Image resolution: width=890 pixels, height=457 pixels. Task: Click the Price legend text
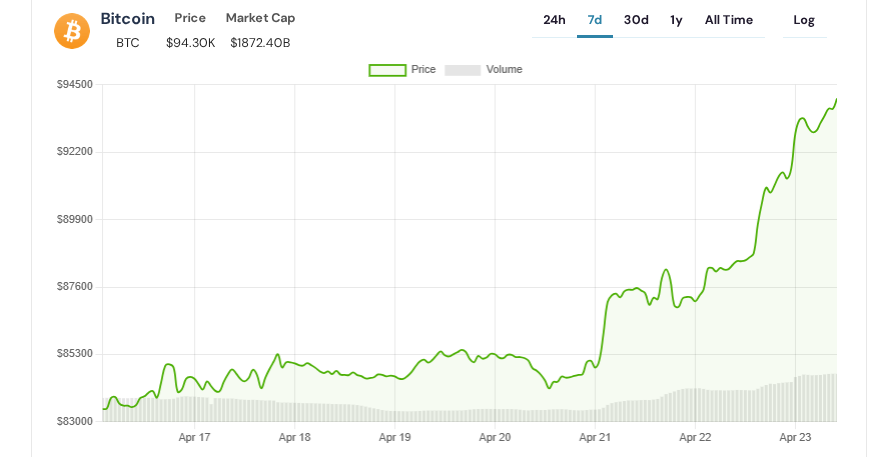point(423,69)
